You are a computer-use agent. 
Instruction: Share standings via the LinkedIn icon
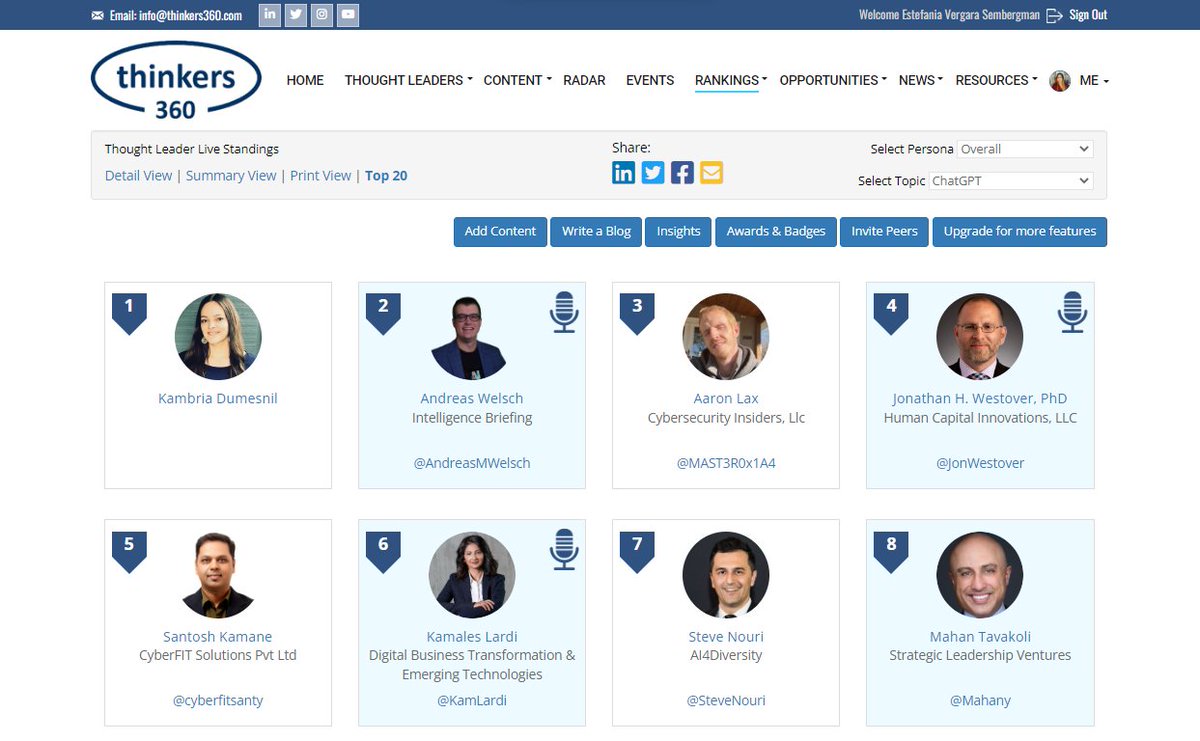[623, 172]
